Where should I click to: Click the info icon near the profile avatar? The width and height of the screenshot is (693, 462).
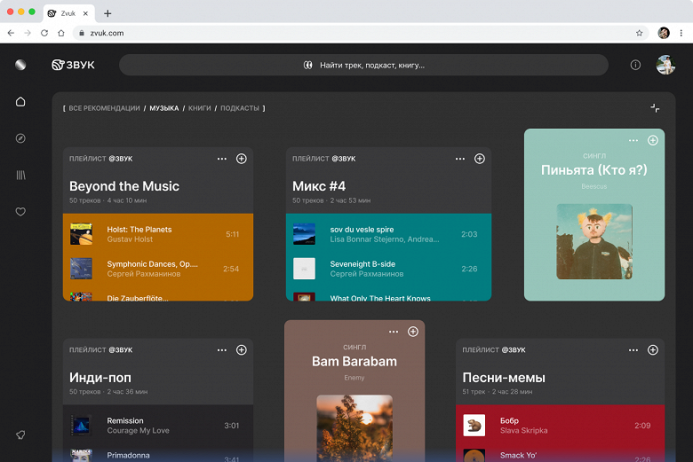click(636, 65)
